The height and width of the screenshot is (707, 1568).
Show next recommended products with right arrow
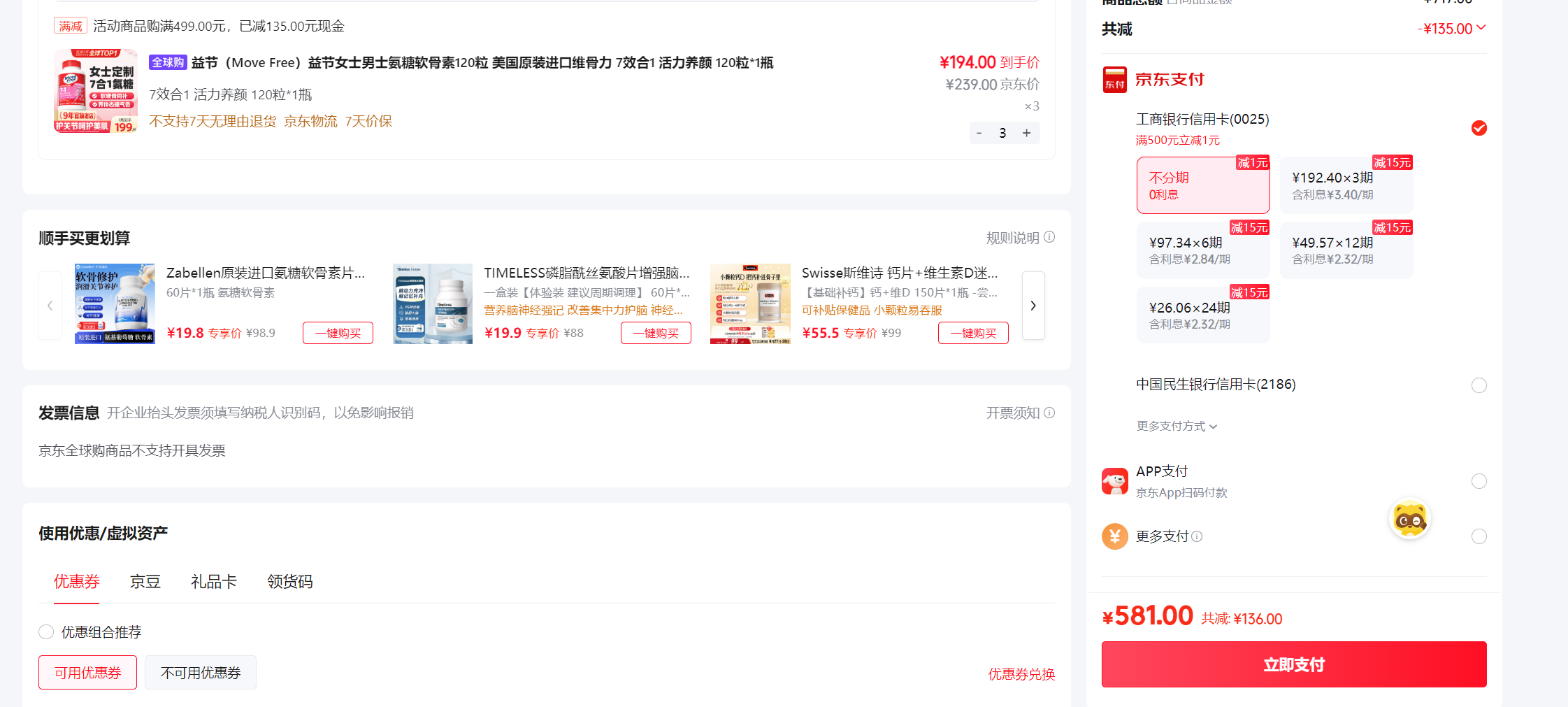(1033, 306)
